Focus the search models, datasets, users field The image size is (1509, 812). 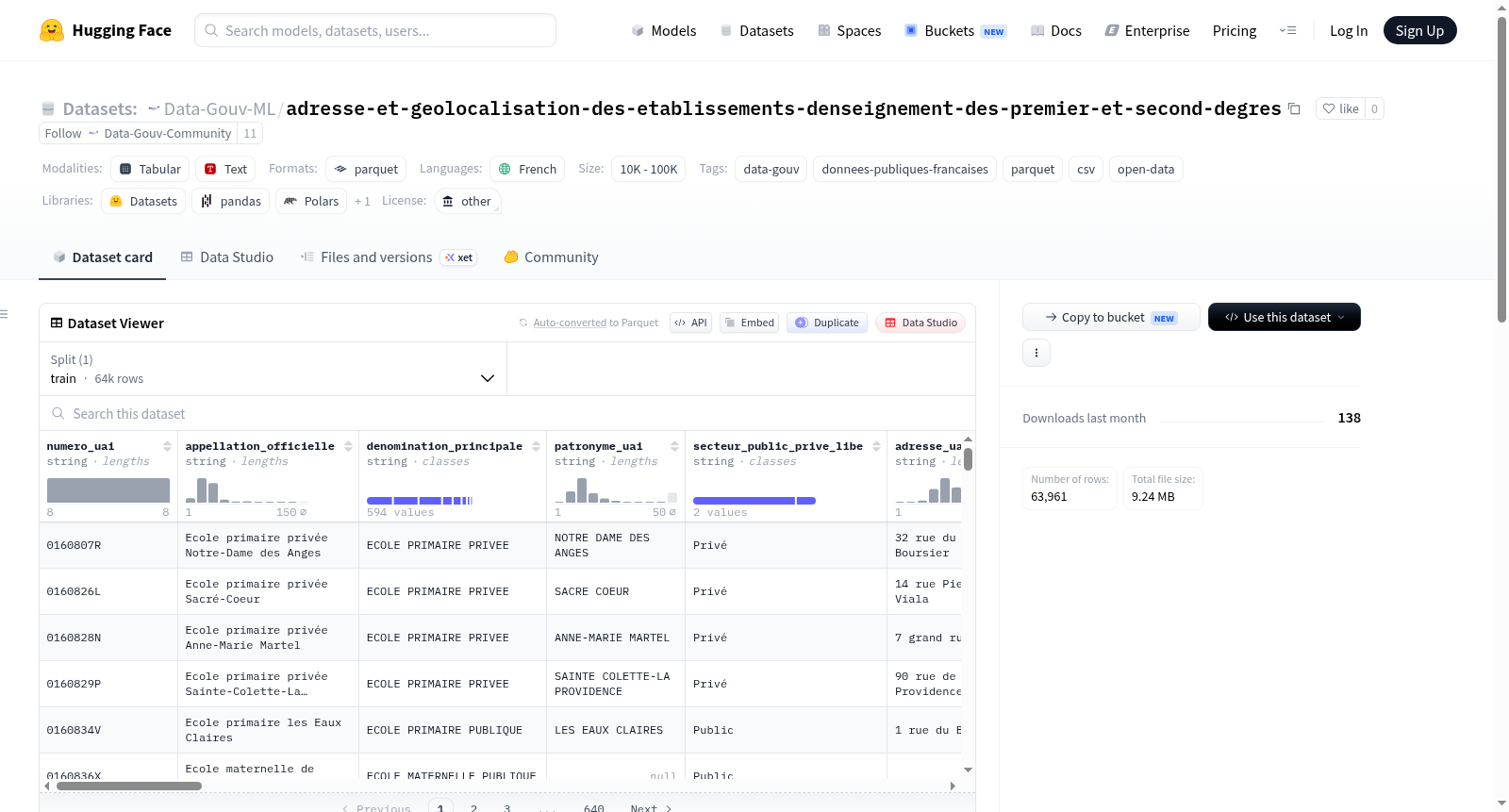[x=375, y=30]
